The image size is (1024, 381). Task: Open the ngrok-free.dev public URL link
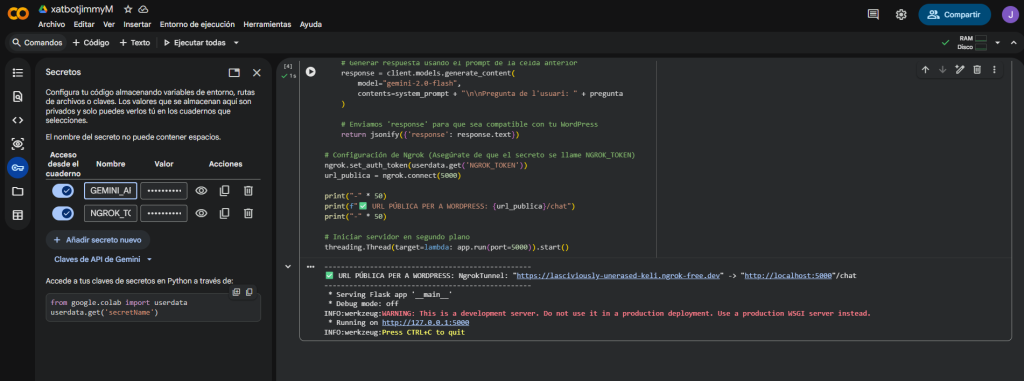click(x=619, y=276)
